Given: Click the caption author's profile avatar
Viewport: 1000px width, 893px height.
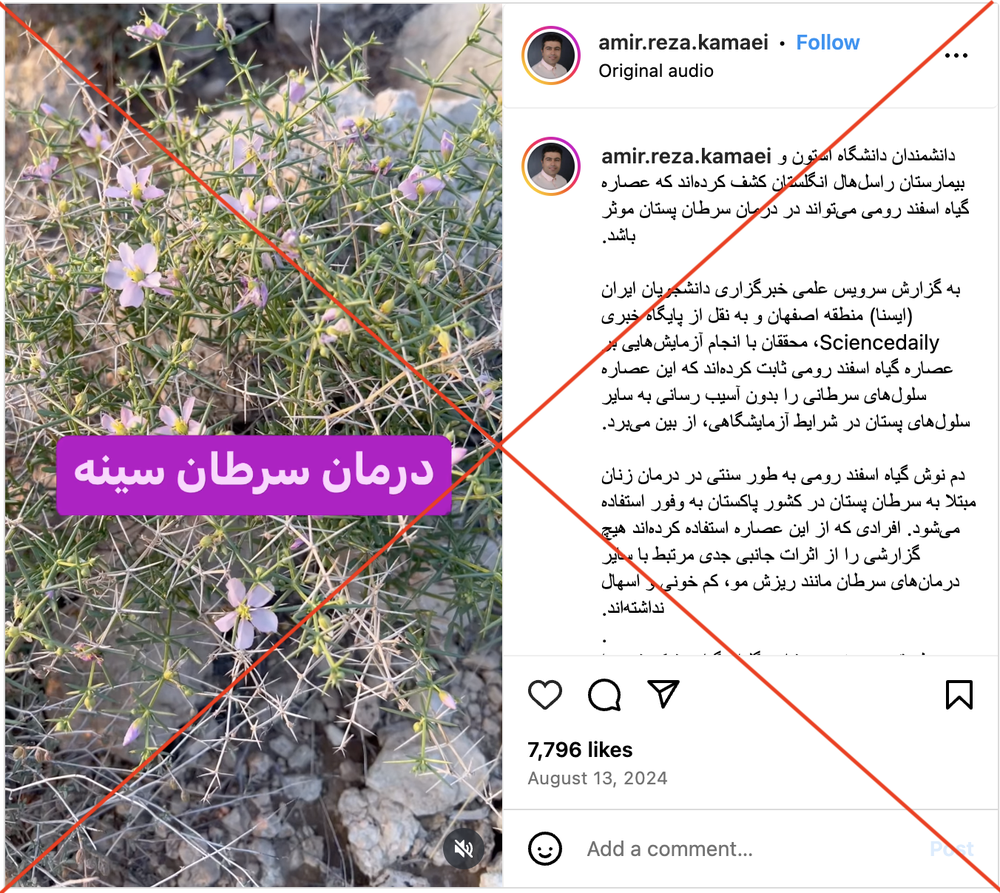Looking at the screenshot, I should point(551,166).
